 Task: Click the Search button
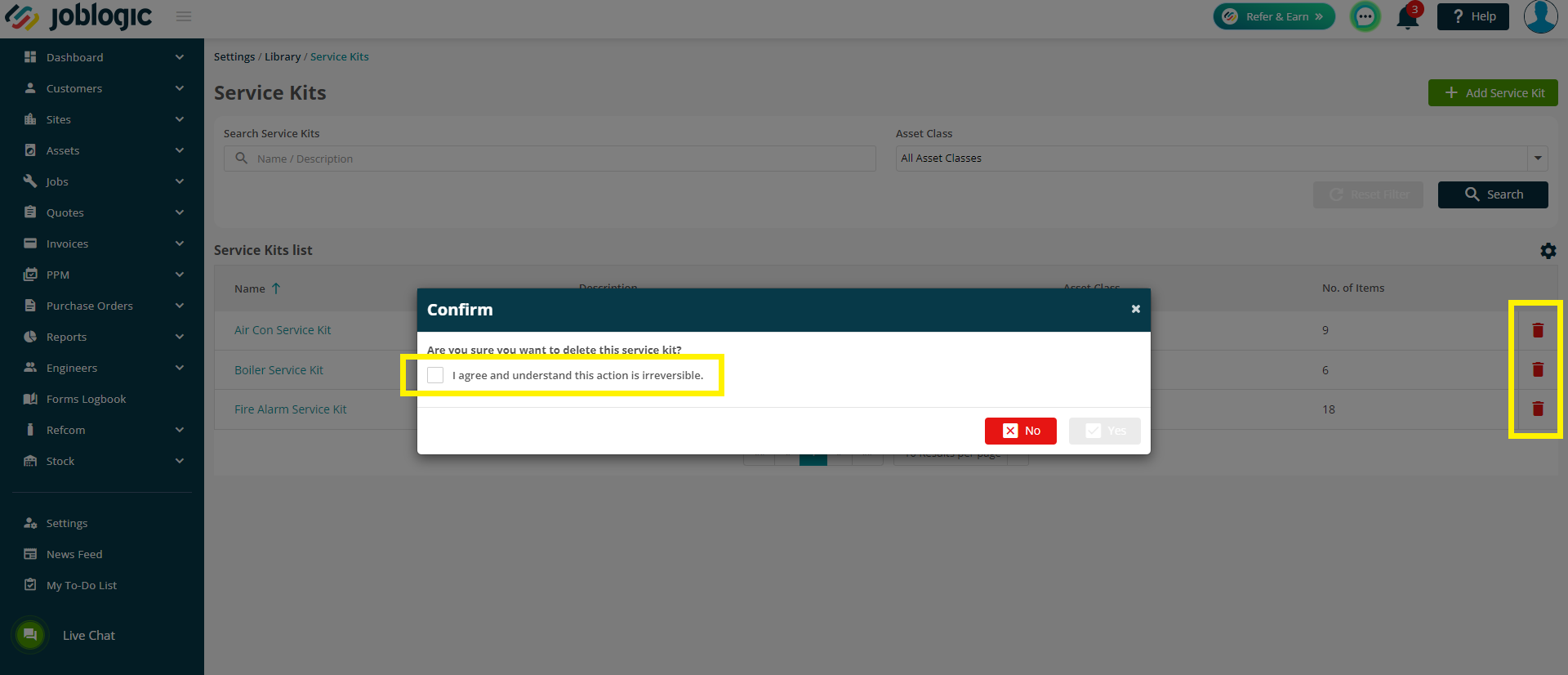(x=1493, y=194)
